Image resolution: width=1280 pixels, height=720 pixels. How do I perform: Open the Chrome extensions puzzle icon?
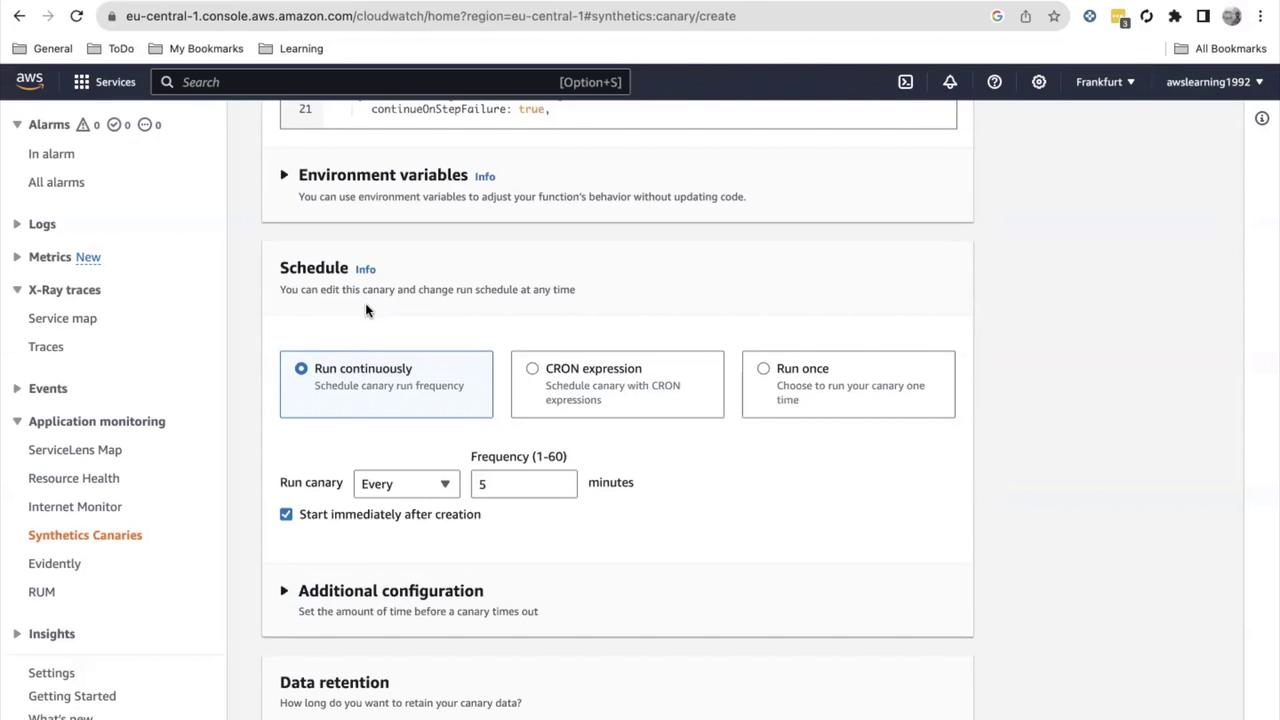1175,16
